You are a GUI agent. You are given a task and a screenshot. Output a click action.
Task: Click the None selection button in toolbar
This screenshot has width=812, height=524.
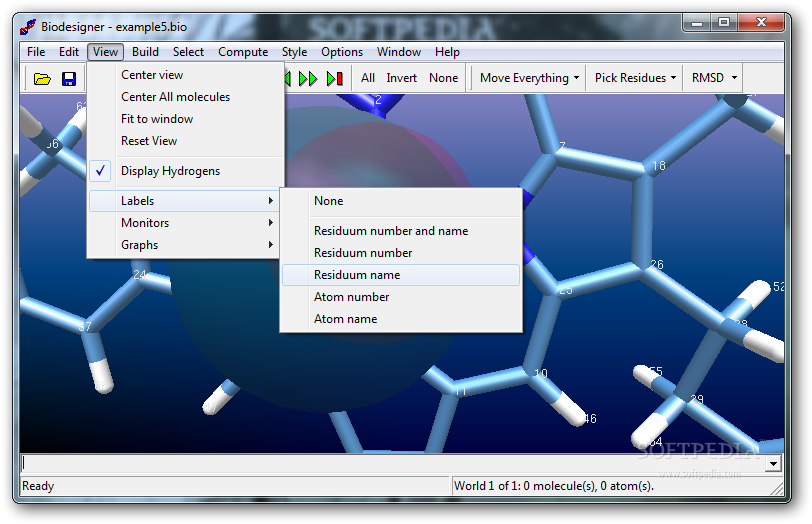pos(443,78)
